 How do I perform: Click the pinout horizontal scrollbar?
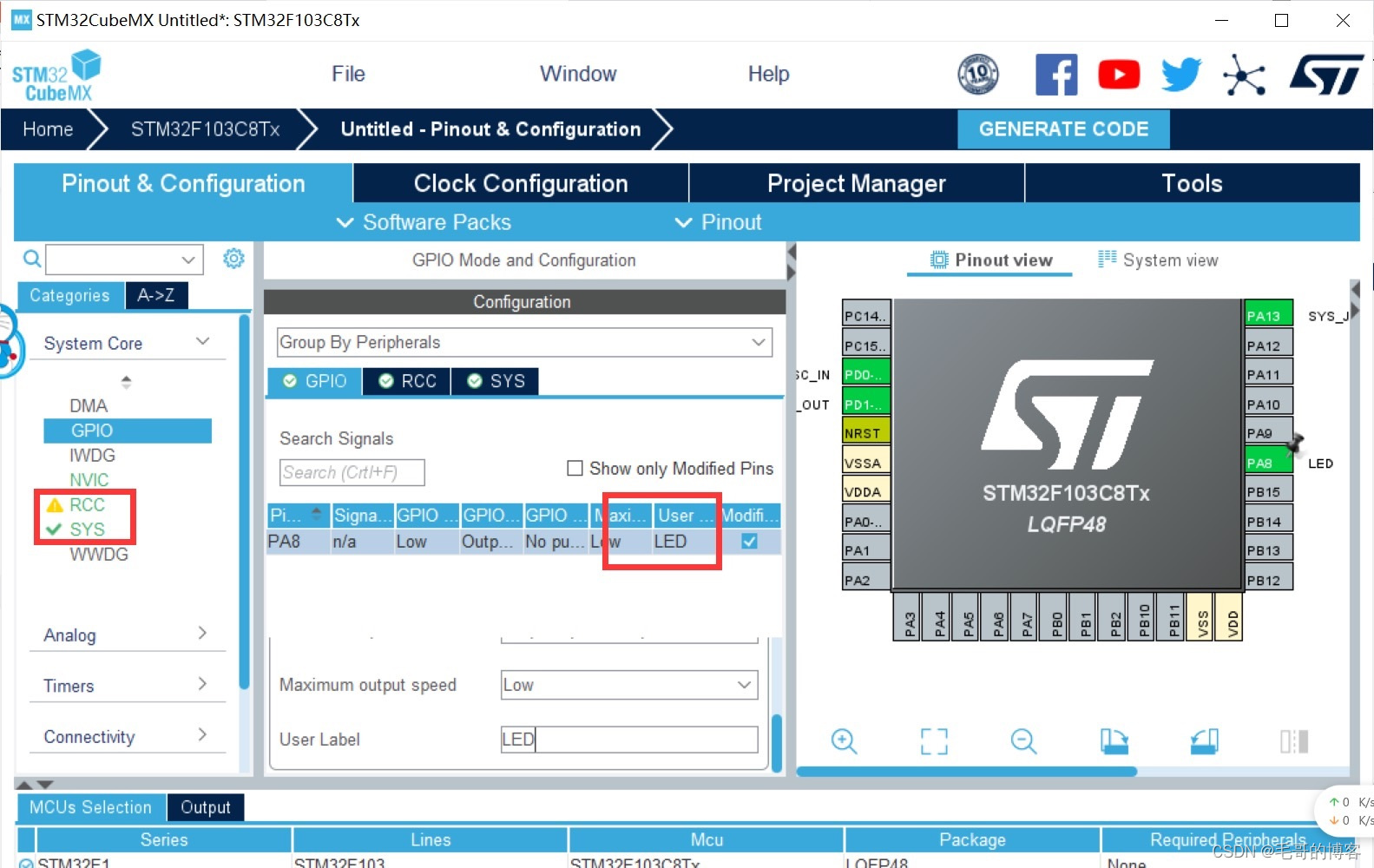click(x=967, y=771)
